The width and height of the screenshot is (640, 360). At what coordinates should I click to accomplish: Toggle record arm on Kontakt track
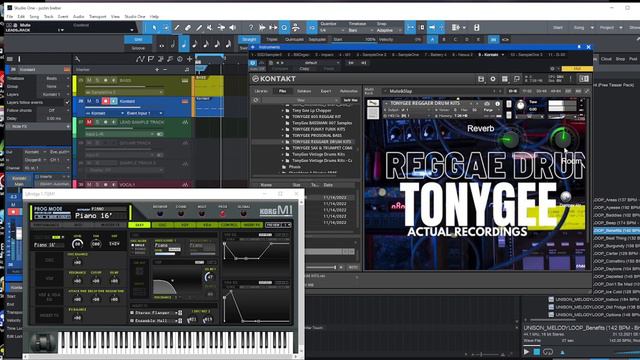coord(105,101)
